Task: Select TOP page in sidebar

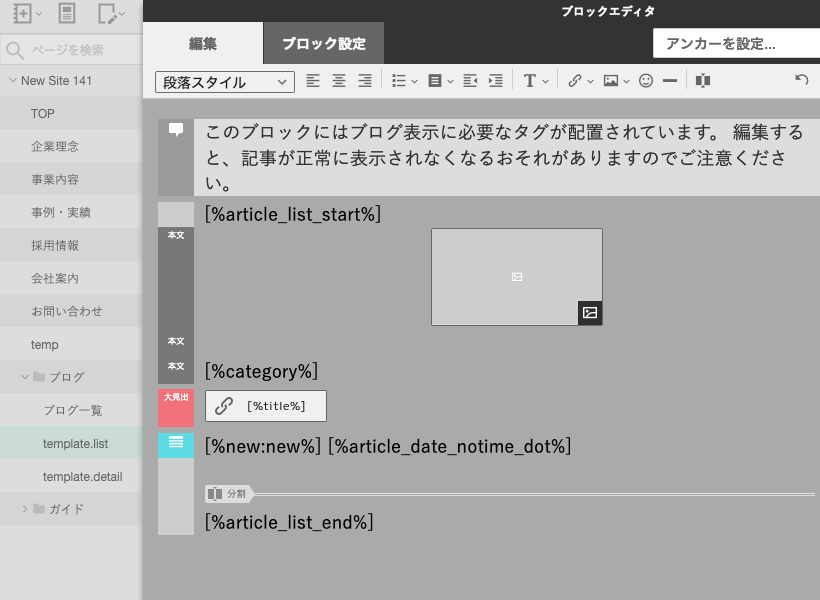Action: pos(71,114)
